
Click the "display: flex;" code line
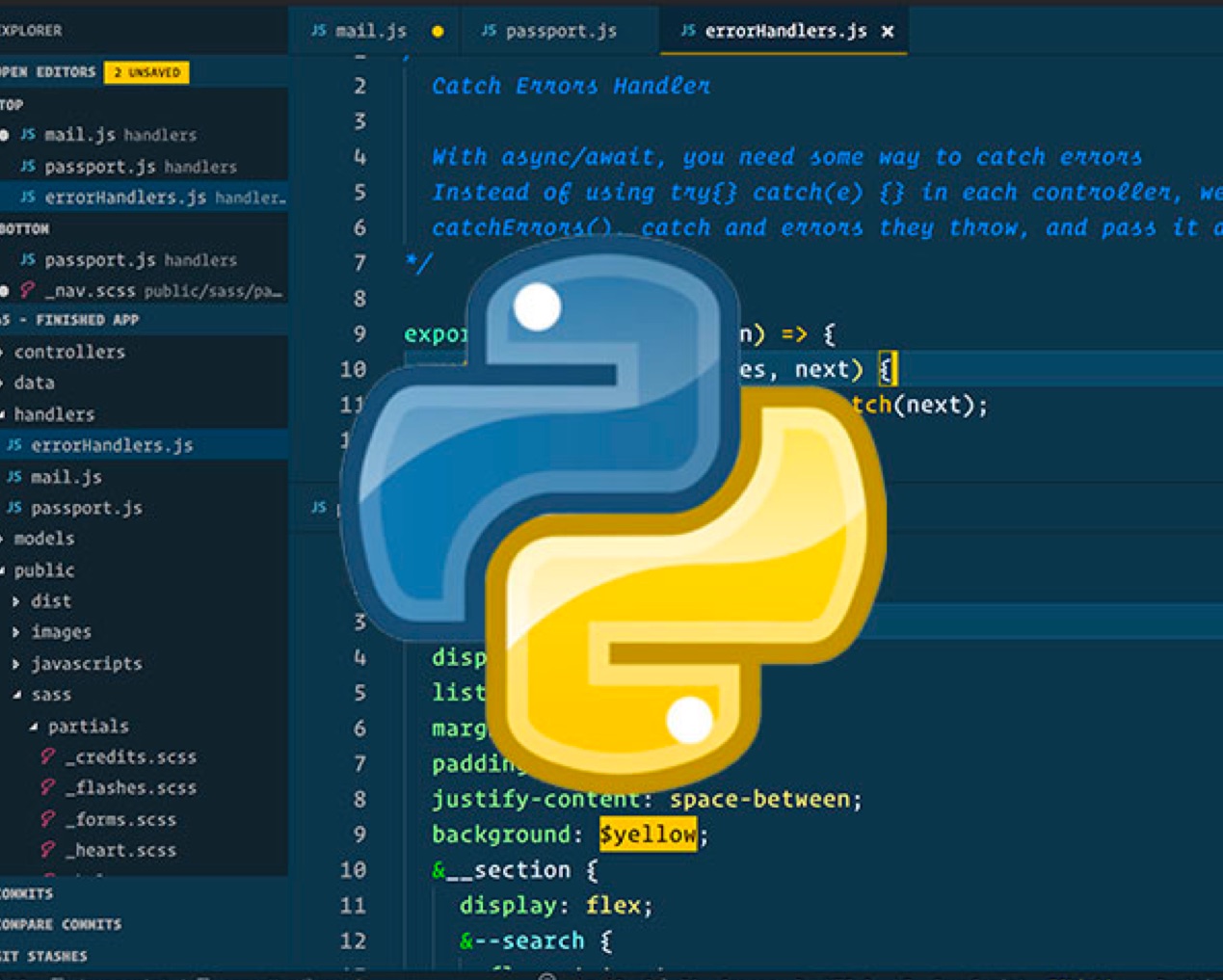556,906
